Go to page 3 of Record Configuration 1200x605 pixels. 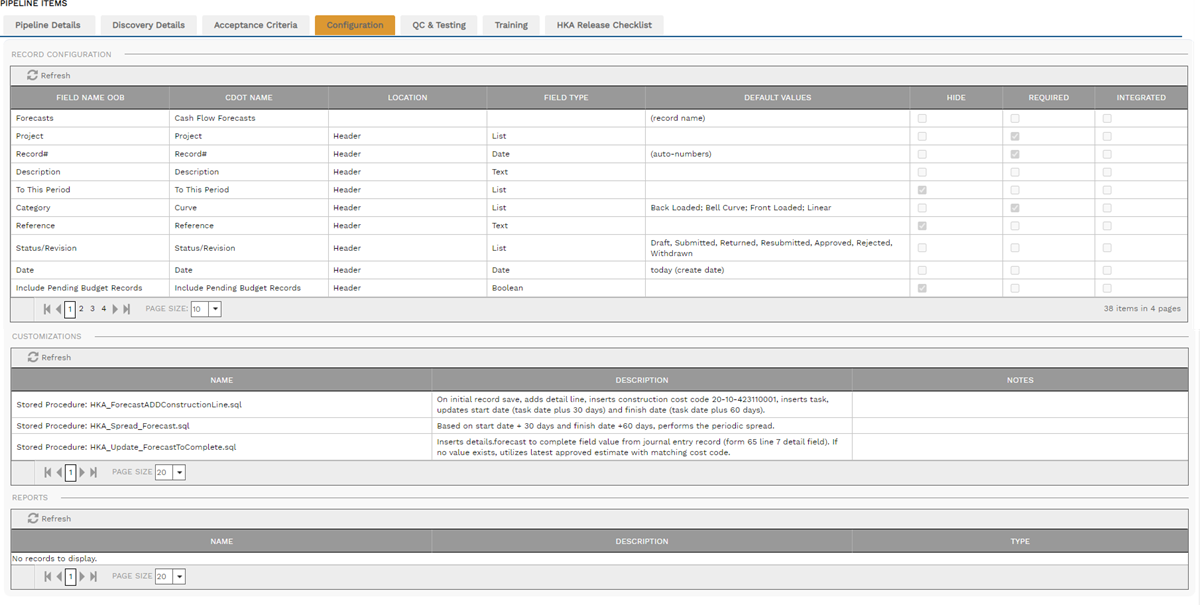pos(92,309)
